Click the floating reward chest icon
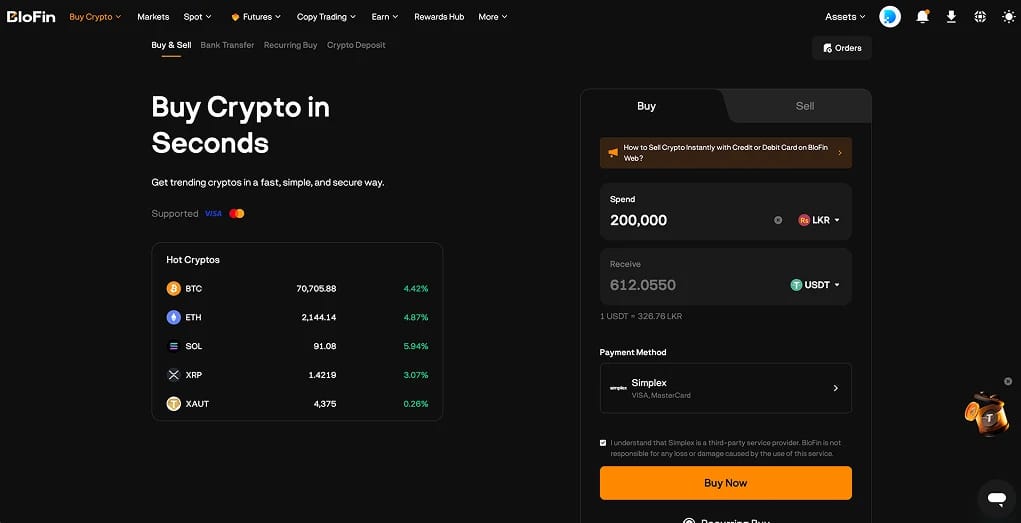Image resolution: width=1021 pixels, height=523 pixels. (986, 414)
